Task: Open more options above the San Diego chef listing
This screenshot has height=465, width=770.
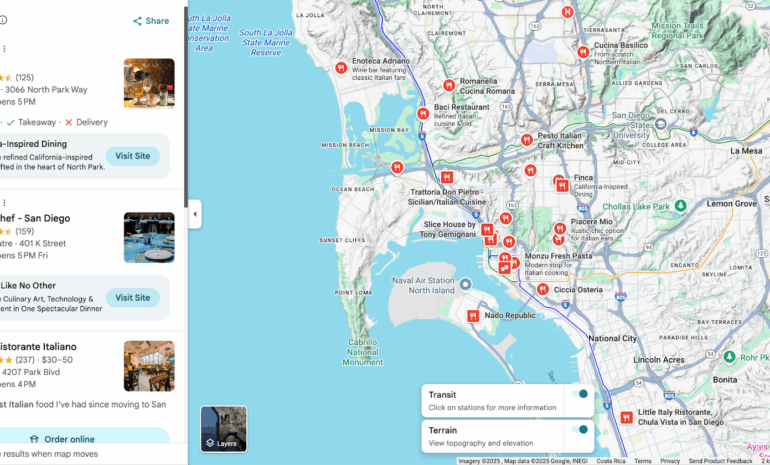Action: point(4,202)
